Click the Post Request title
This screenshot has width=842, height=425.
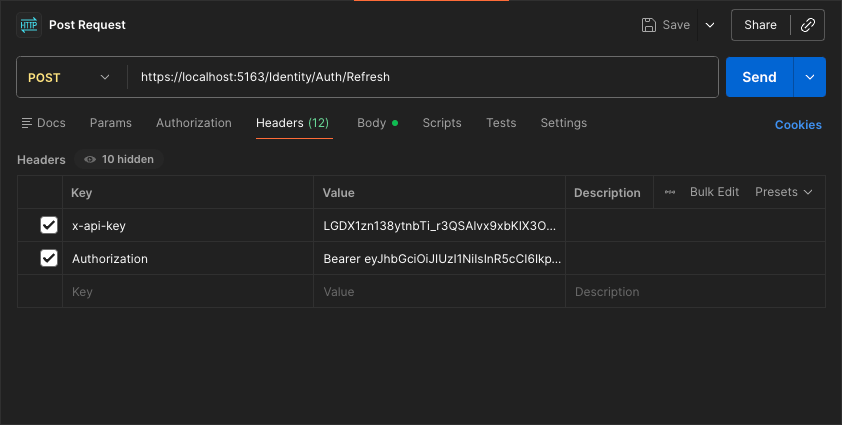coord(87,25)
